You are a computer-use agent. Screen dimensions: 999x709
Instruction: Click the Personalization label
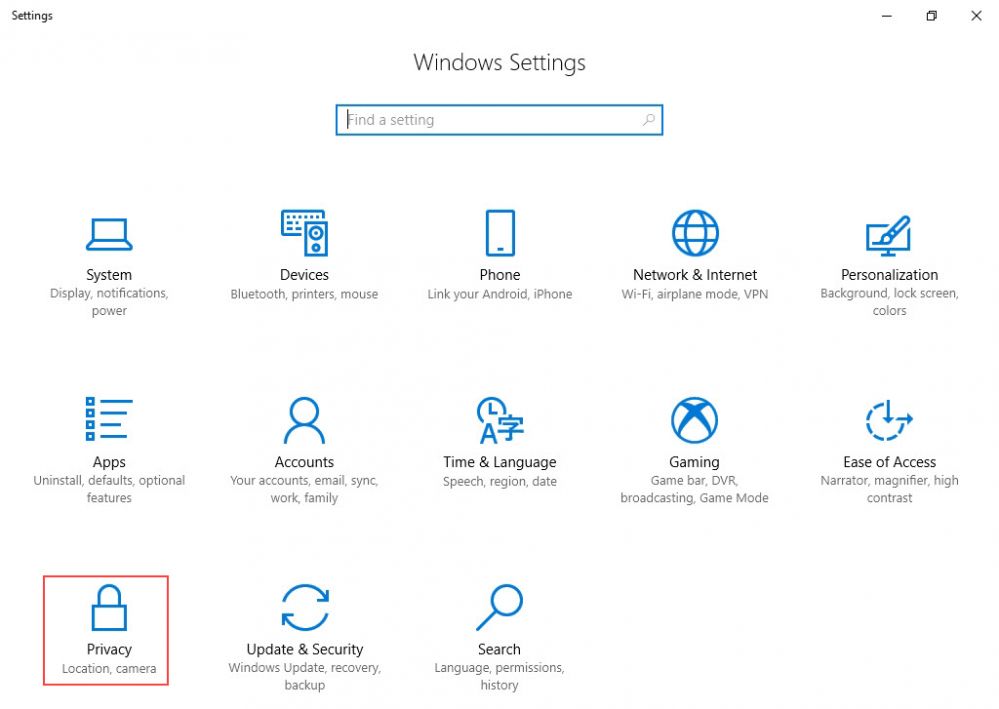point(889,275)
